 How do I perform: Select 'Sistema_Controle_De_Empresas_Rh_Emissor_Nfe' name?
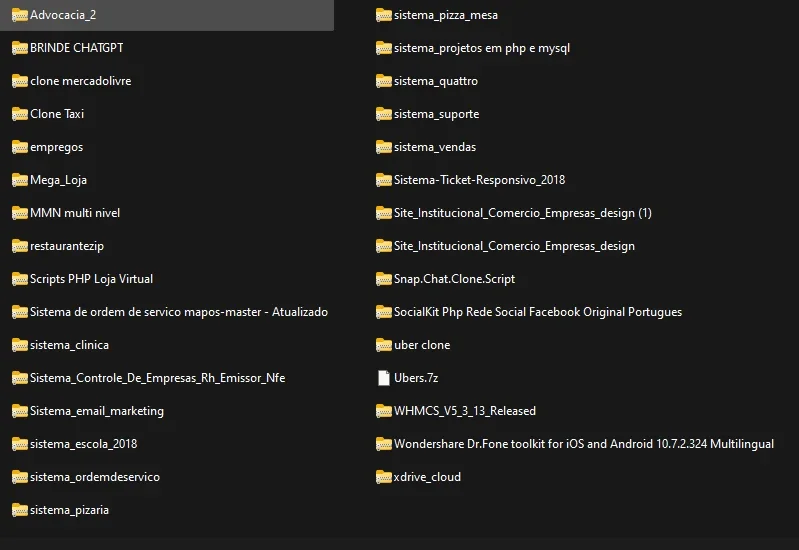point(157,378)
